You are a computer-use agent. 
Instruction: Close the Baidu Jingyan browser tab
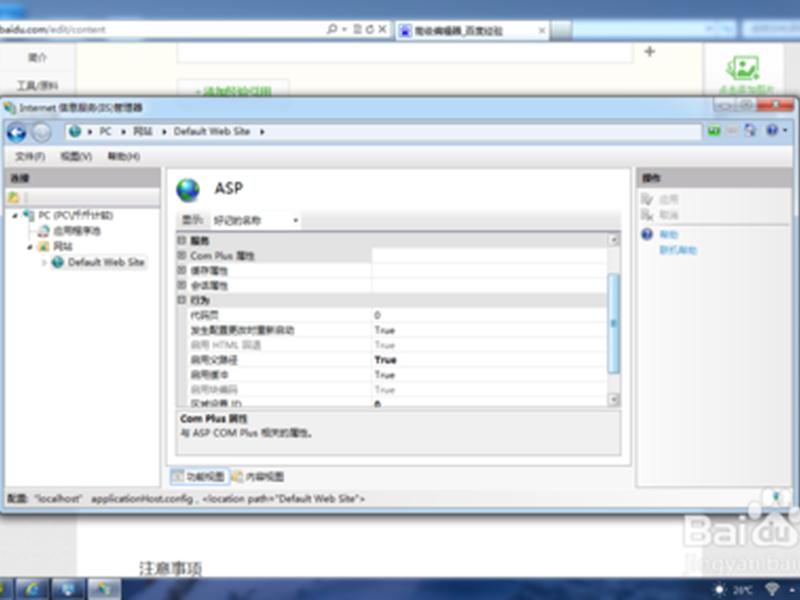click(542, 31)
